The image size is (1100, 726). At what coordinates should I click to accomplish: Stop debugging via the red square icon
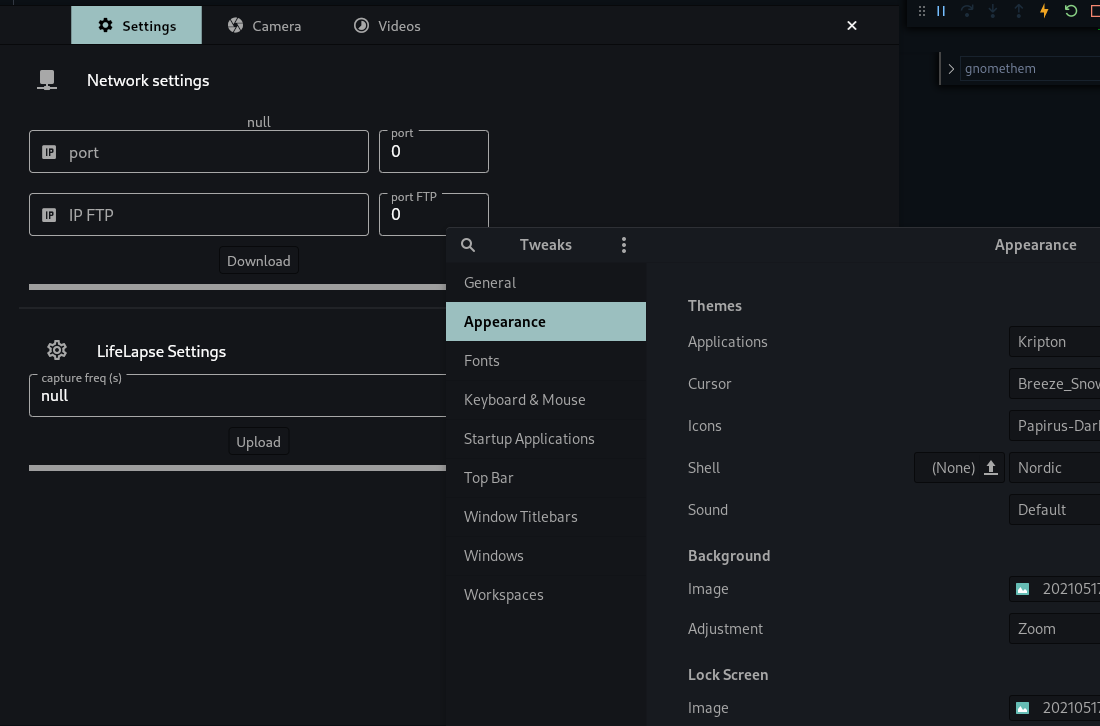click(1094, 11)
